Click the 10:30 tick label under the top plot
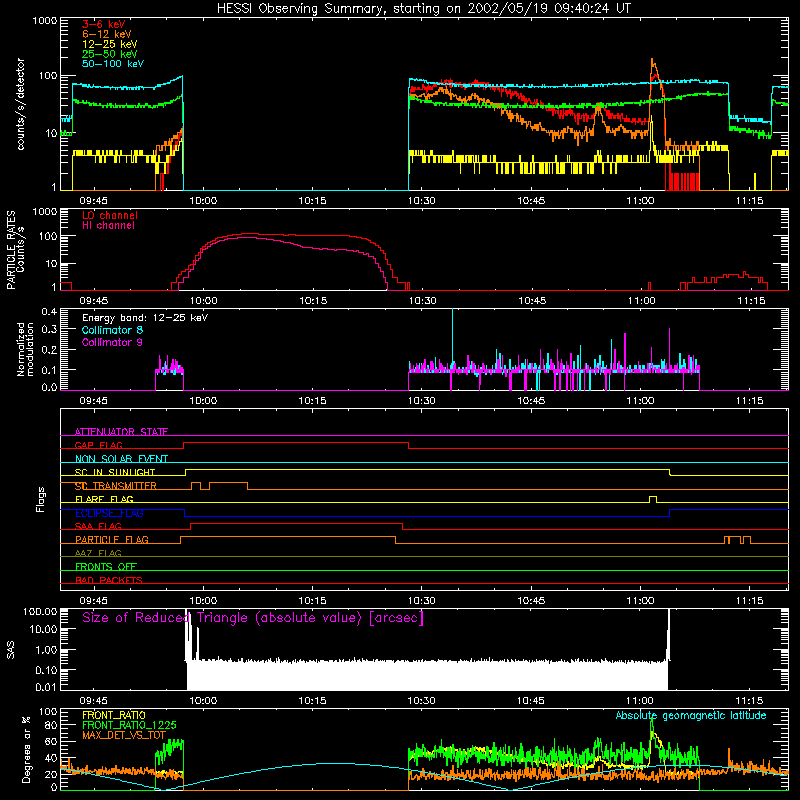 pyautogui.click(x=421, y=201)
